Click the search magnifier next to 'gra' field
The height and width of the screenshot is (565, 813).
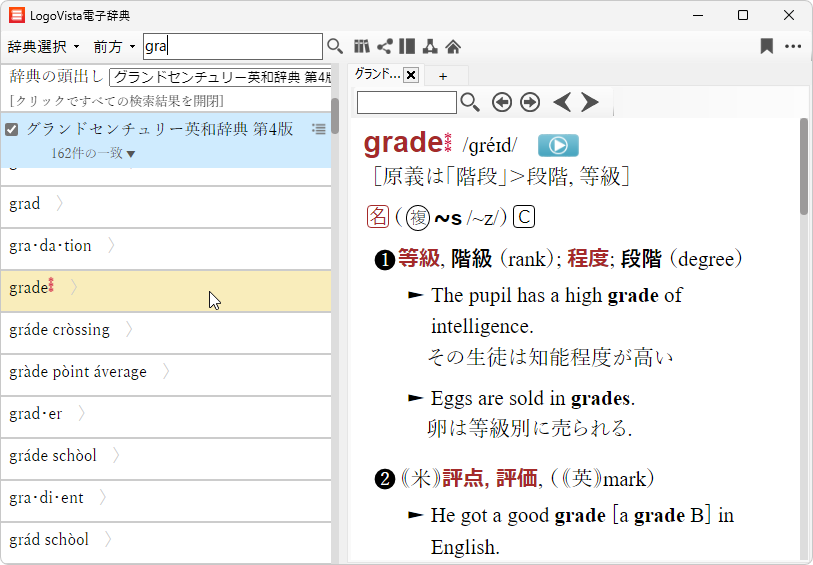click(335, 46)
